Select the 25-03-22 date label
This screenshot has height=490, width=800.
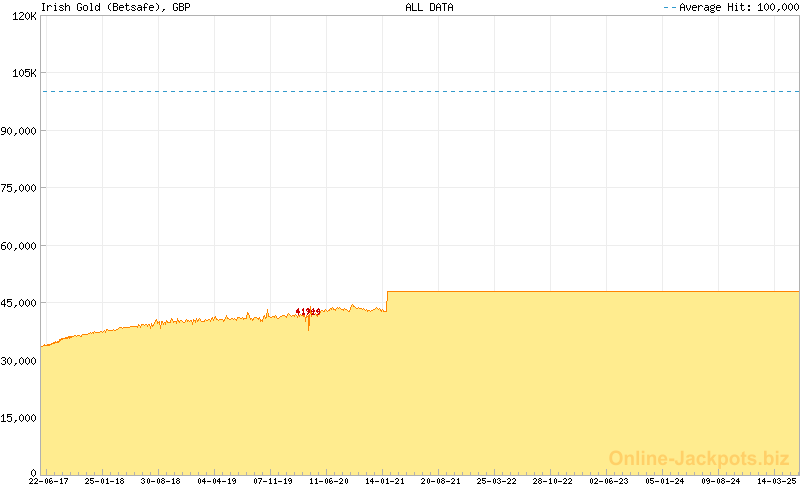[497, 481]
